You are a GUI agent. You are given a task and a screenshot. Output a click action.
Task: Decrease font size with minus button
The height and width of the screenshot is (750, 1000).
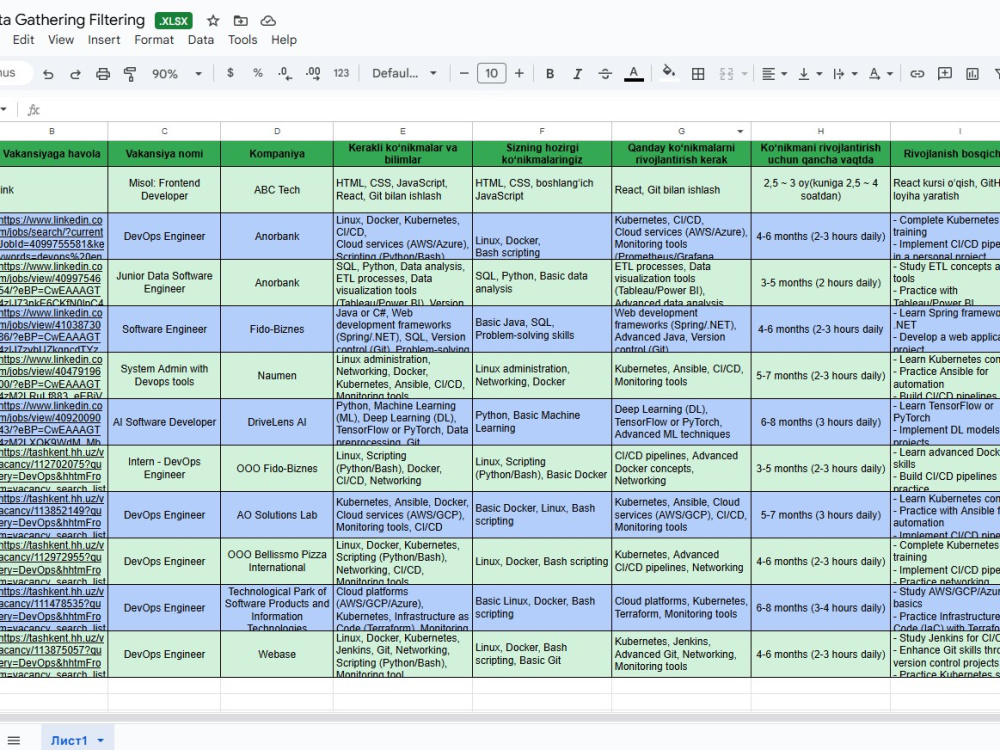464,73
